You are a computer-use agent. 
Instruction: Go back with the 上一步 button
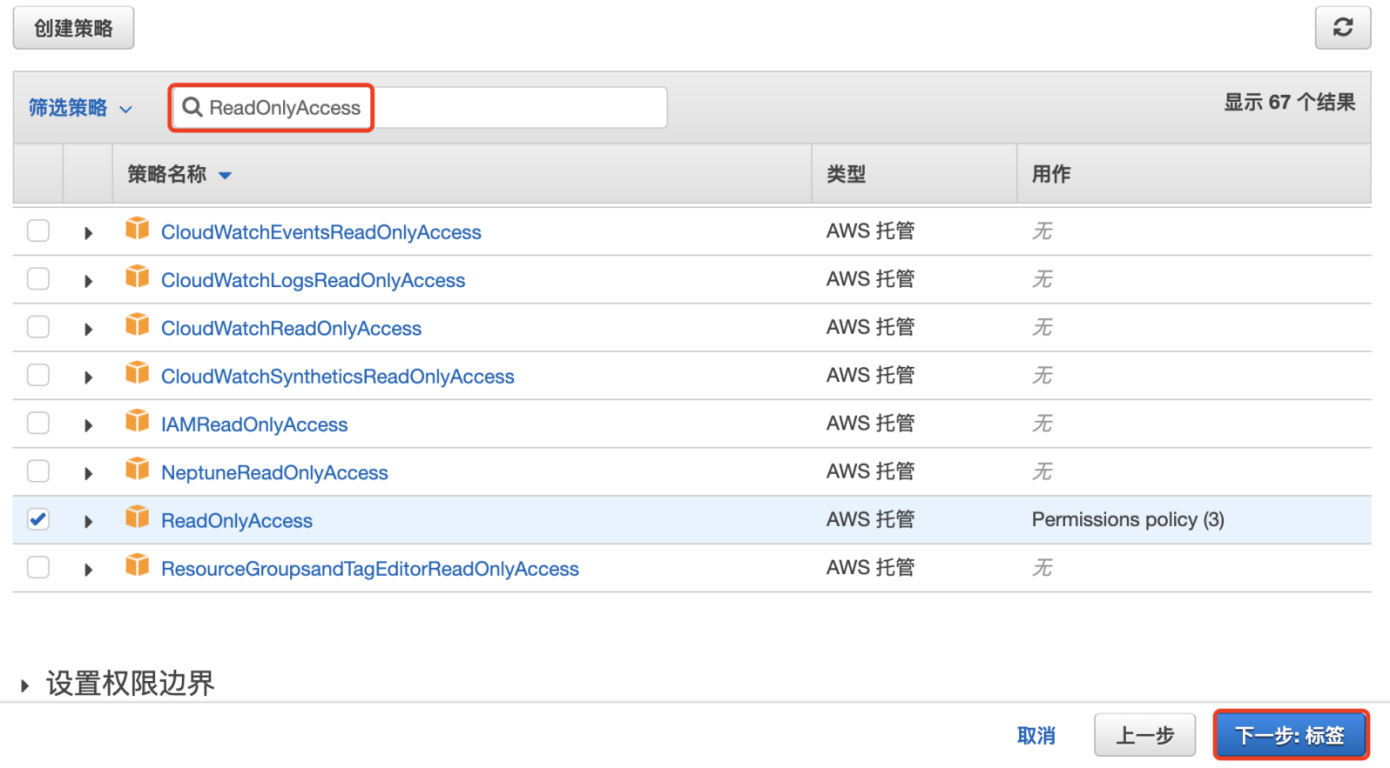point(1145,736)
